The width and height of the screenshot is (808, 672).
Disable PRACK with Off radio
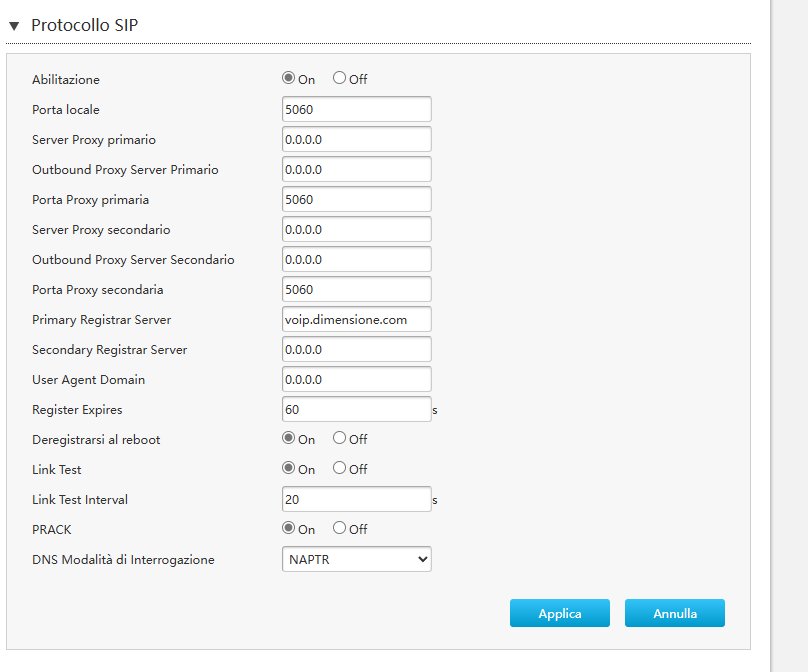(339, 528)
